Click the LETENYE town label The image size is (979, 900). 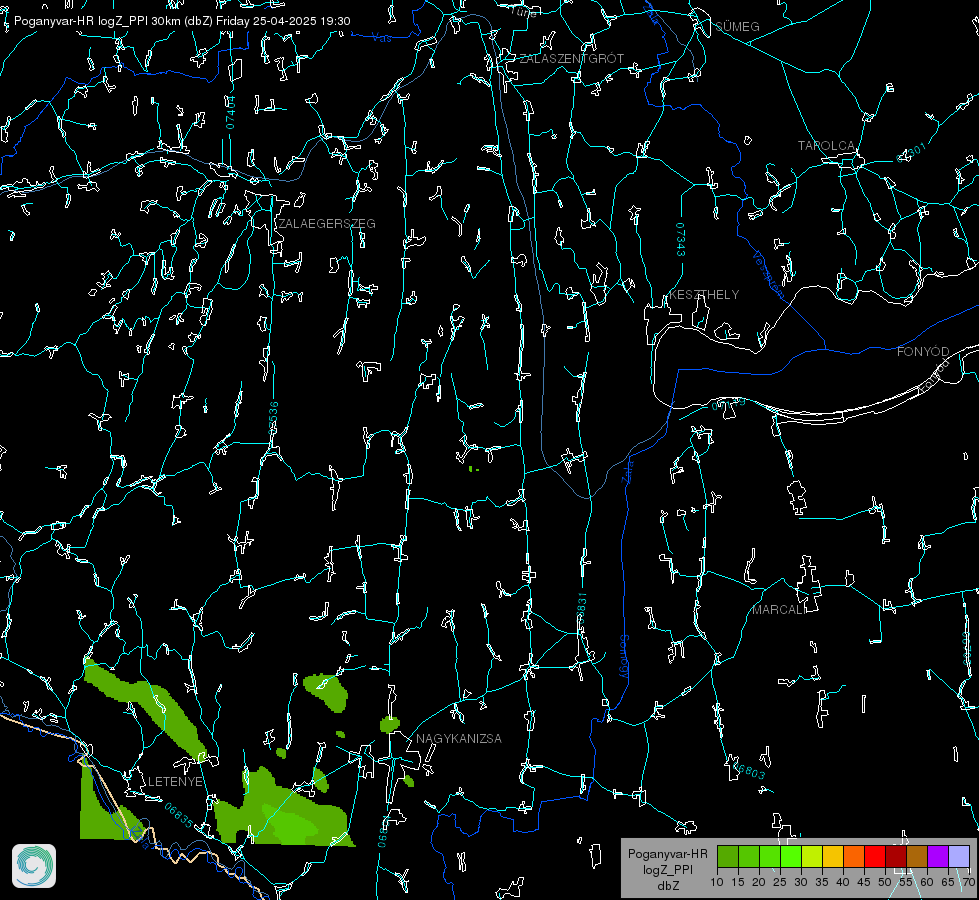(x=175, y=782)
